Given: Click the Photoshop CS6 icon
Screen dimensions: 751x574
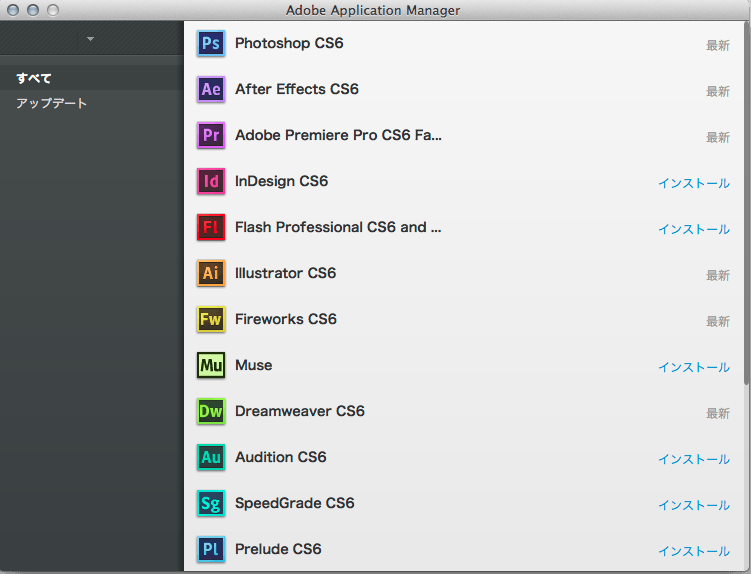Looking at the screenshot, I should coord(211,43).
